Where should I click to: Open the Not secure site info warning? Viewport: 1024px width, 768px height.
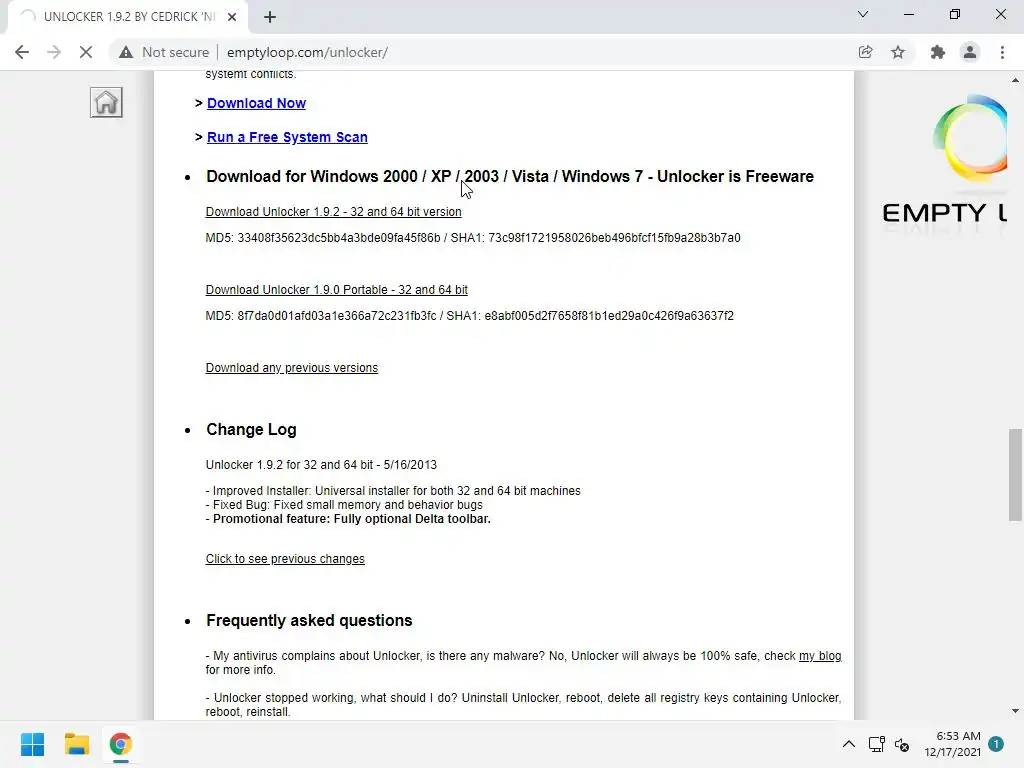163,52
